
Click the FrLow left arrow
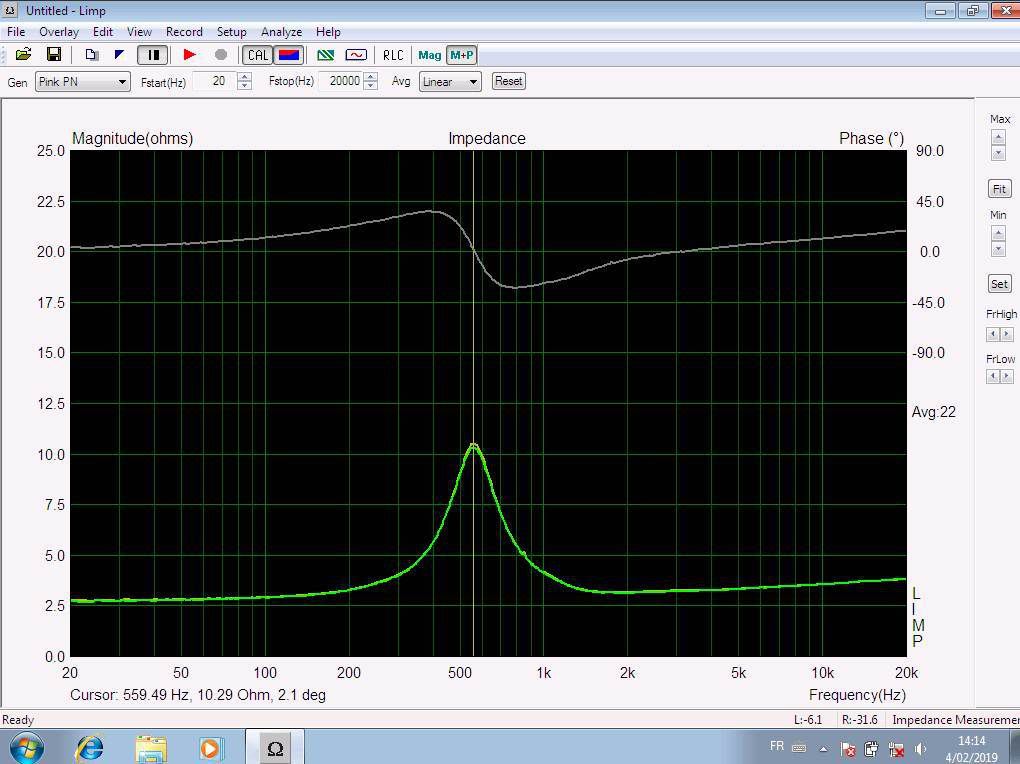(993, 377)
